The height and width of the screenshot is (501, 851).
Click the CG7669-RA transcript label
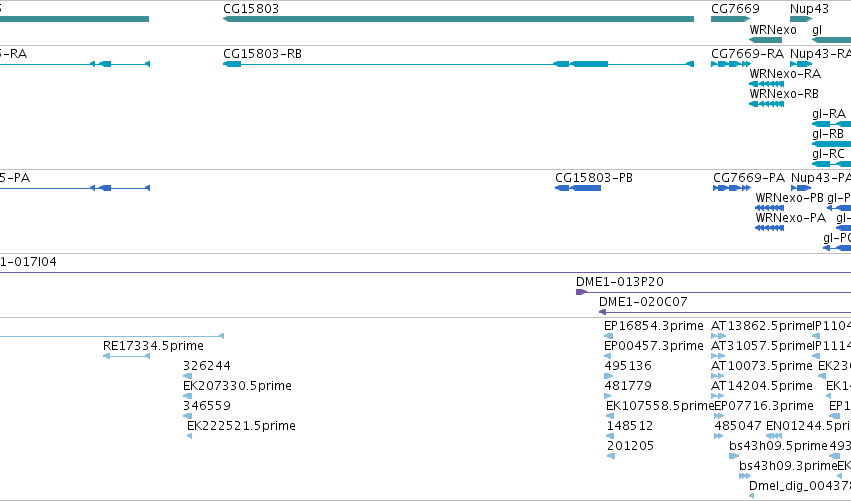(747, 54)
